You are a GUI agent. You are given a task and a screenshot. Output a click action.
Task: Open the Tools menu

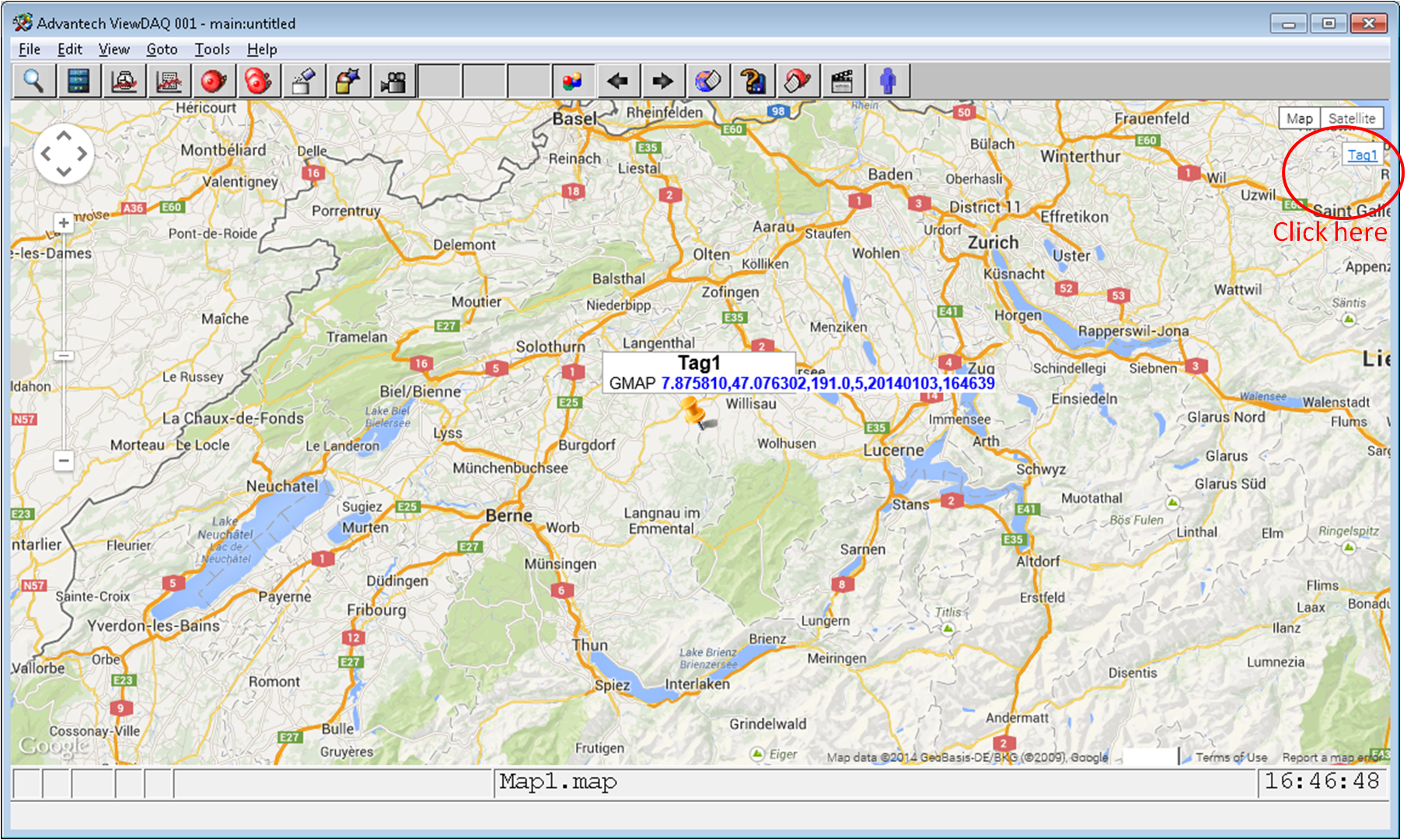tap(212, 49)
